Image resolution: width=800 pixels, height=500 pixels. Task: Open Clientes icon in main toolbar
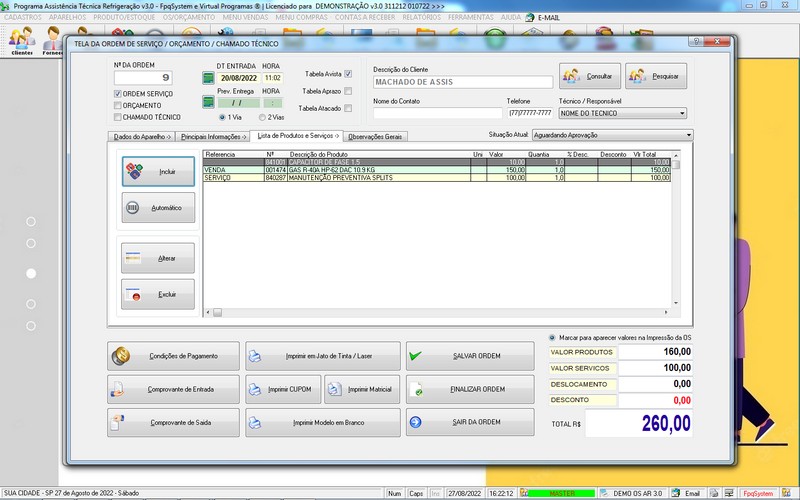(x=22, y=41)
